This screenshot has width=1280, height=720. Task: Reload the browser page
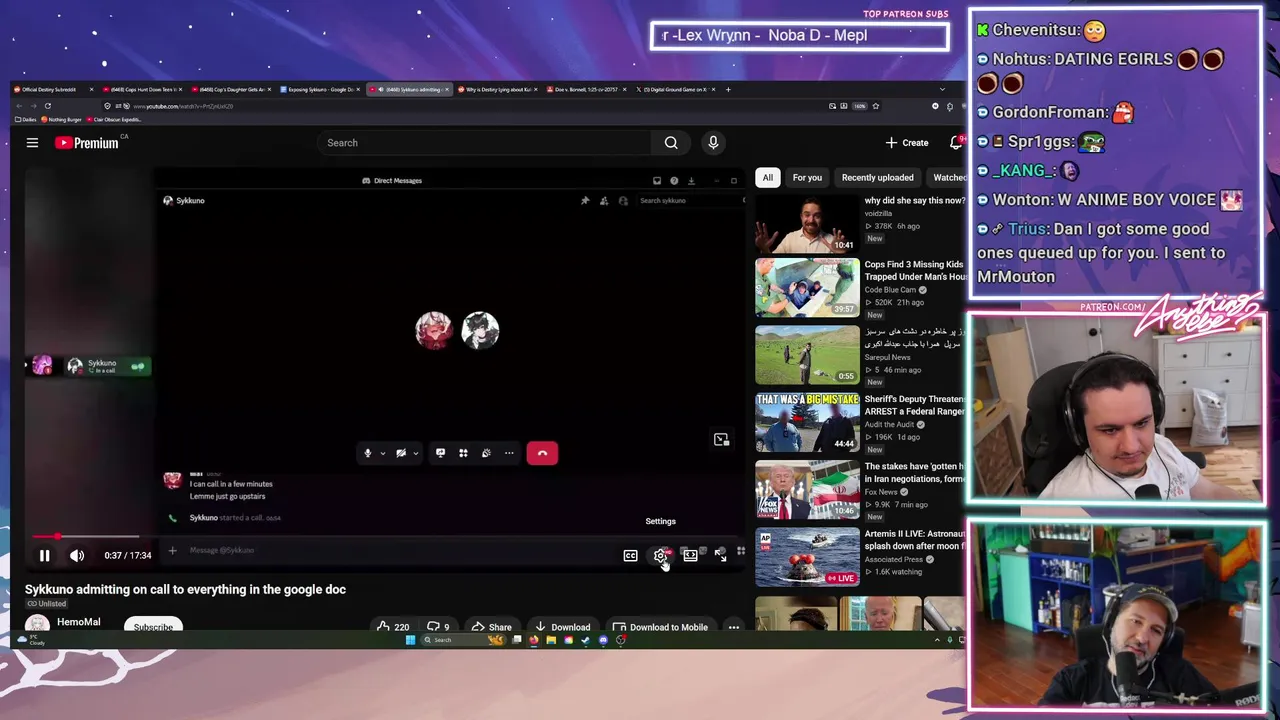tap(47, 106)
